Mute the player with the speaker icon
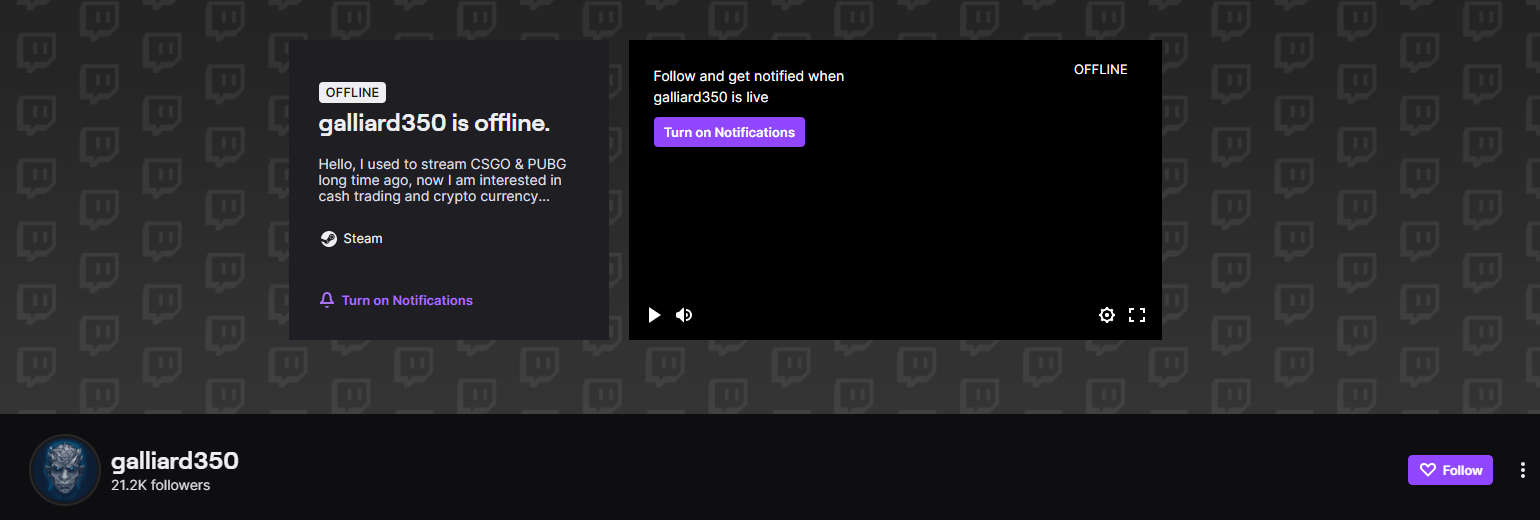The image size is (1540, 520). coord(684,315)
